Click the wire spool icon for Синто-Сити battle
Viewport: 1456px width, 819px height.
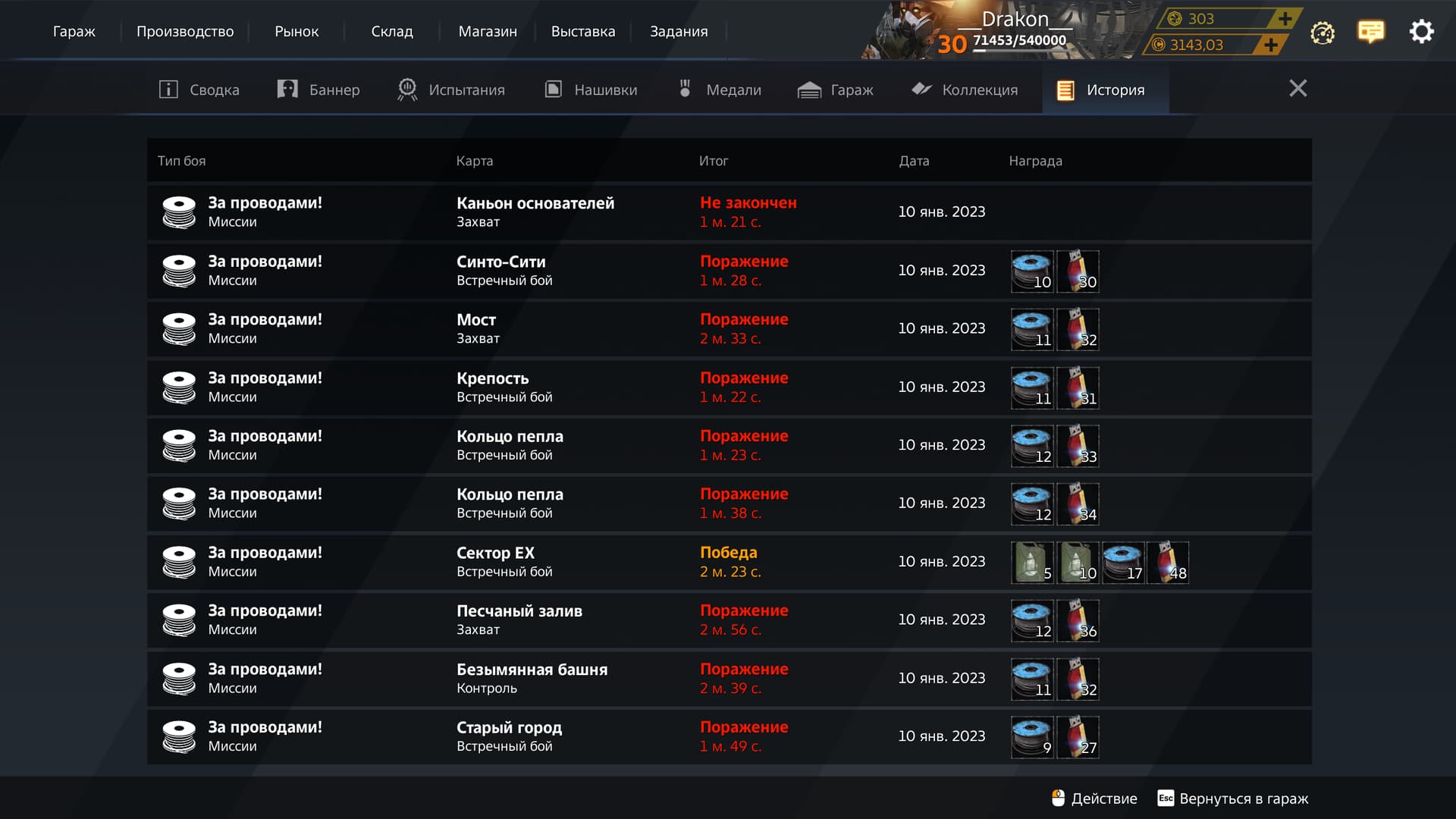(x=179, y=271)
